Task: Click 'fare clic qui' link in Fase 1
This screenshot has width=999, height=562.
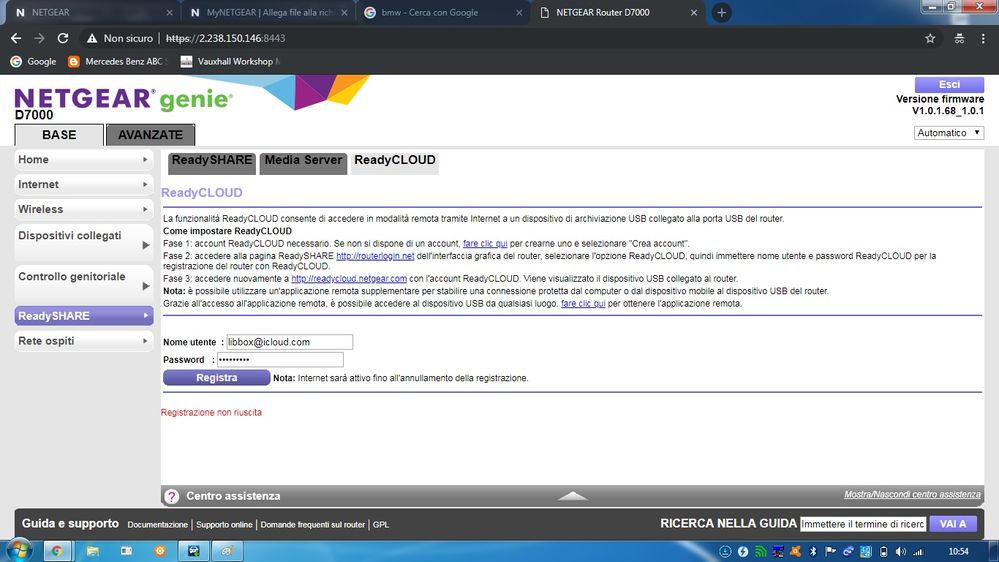Action: (x=485, y=243)
